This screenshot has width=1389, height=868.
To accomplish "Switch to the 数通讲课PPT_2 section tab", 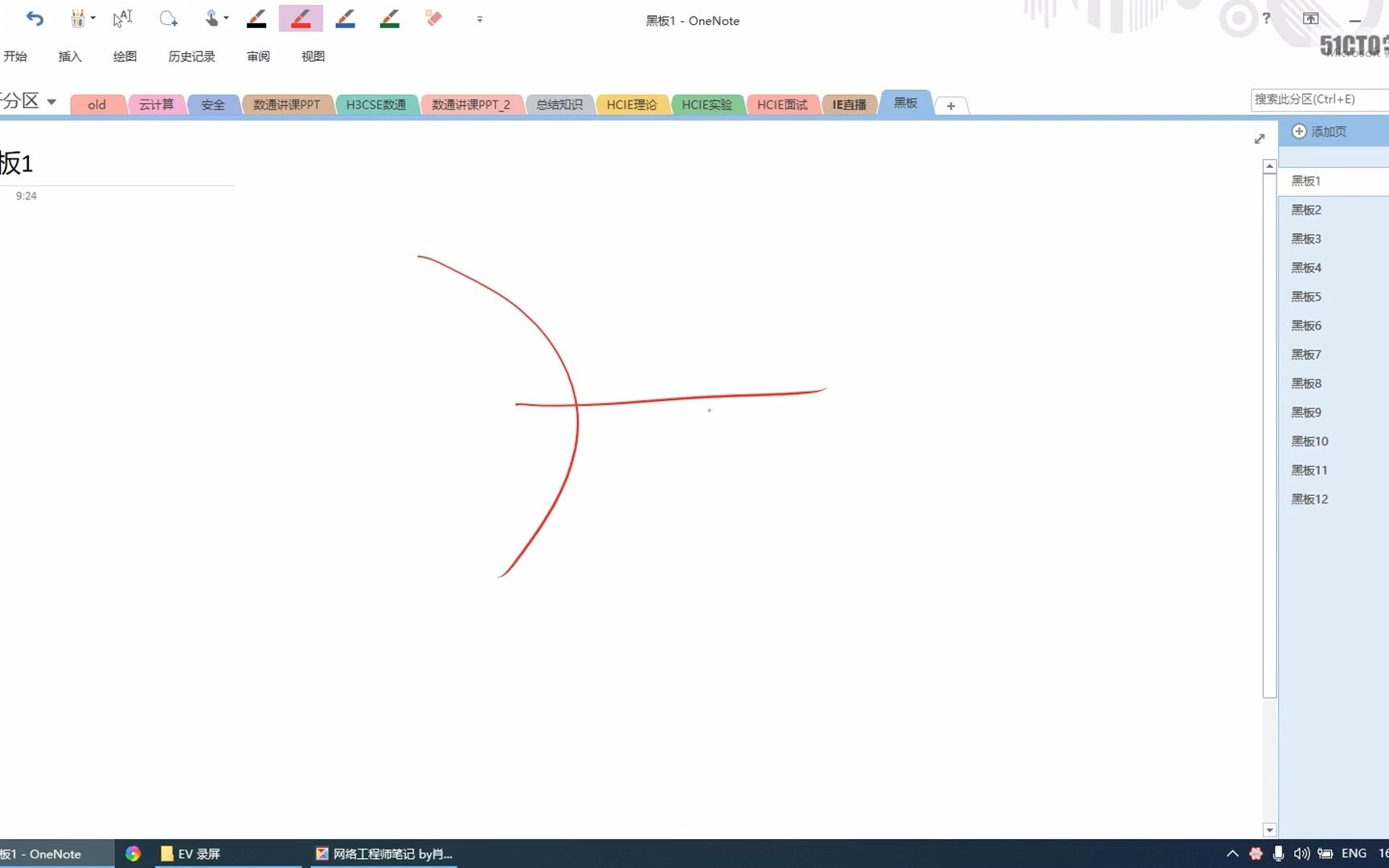I will pyautogui.click(x=471, y=104).
